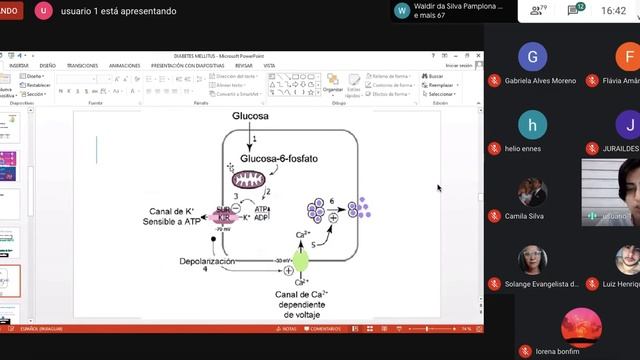This screenshot has width=640, height=360.
Task: Fit slide to window icon
Action: tap(479, 329)
